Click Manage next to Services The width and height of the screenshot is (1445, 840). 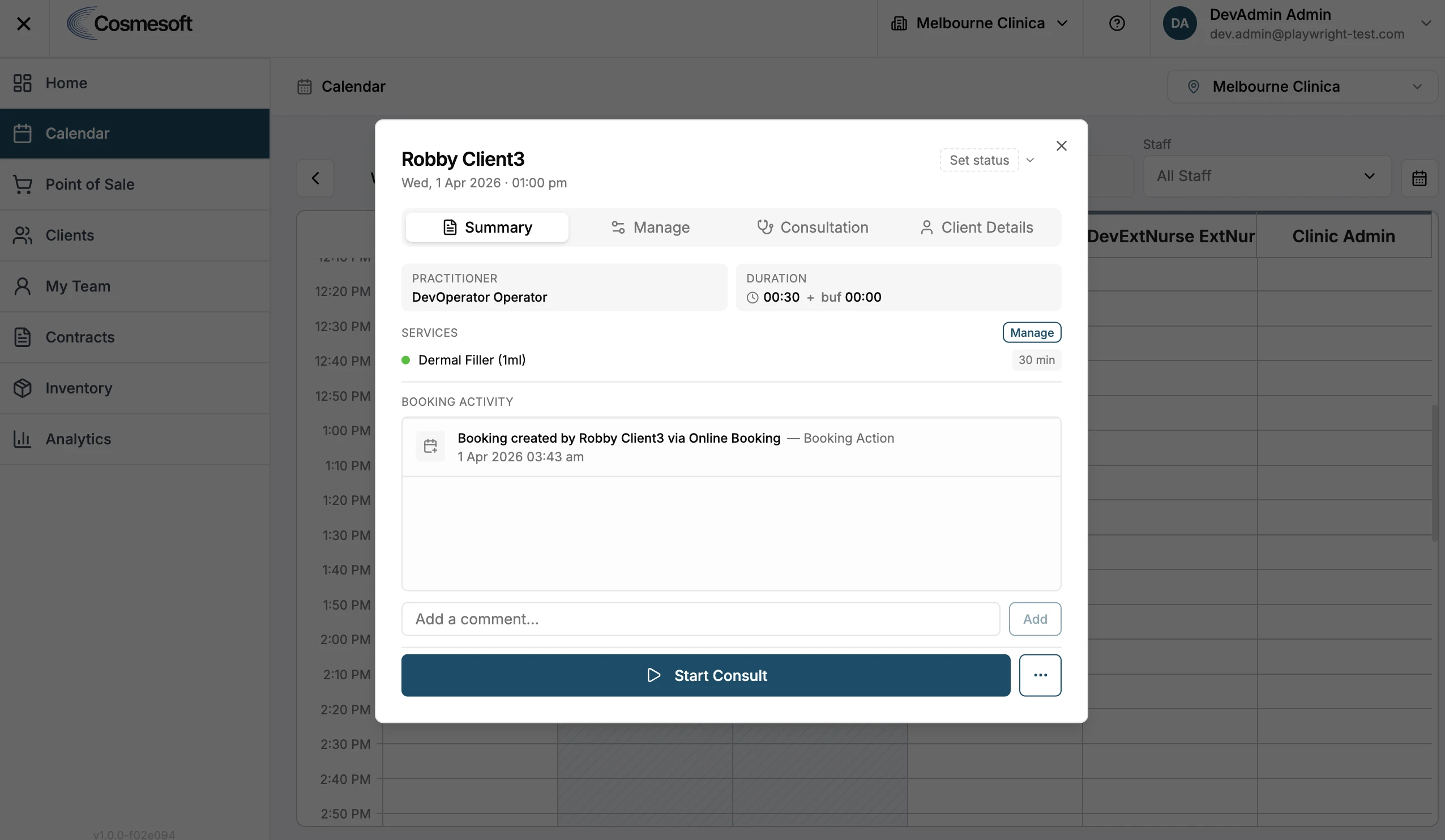tap(1031, 333)
